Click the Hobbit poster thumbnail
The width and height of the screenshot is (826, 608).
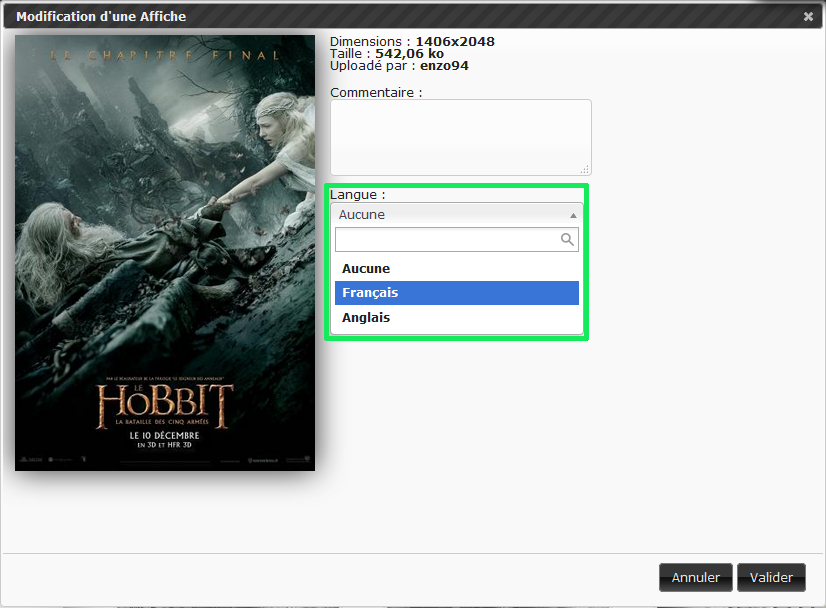(165, 253)
